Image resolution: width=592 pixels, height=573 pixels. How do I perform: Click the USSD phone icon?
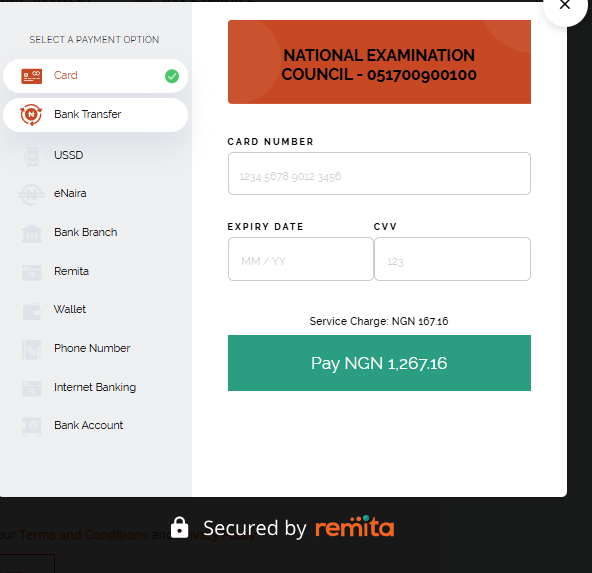click(x=32, y=156)
